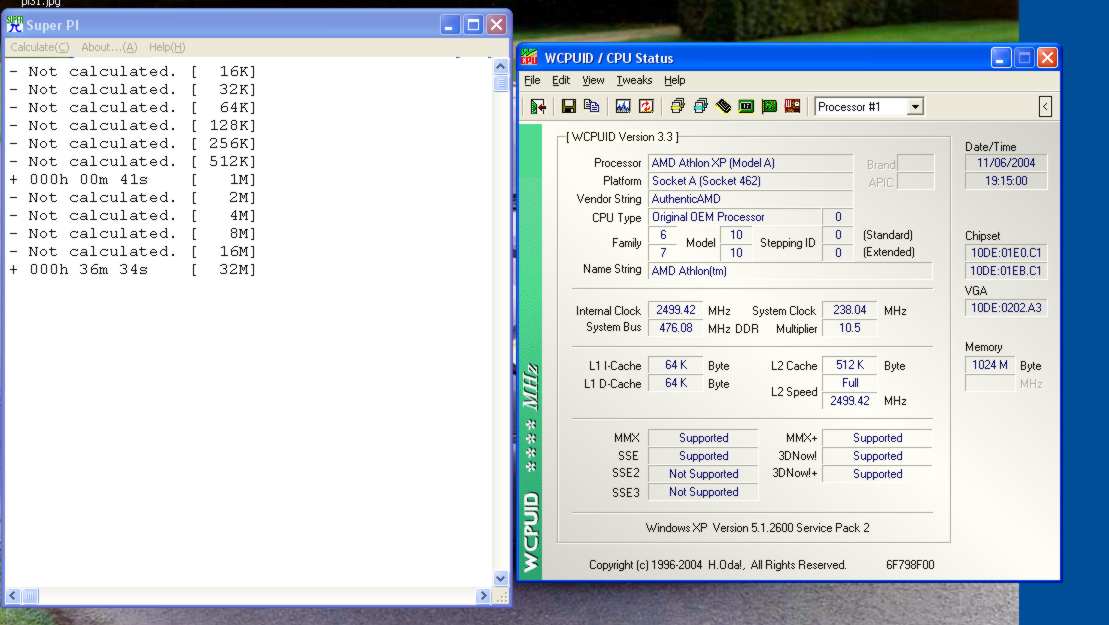Open Help(H) menu in Super PI

(x=167, y=47)
